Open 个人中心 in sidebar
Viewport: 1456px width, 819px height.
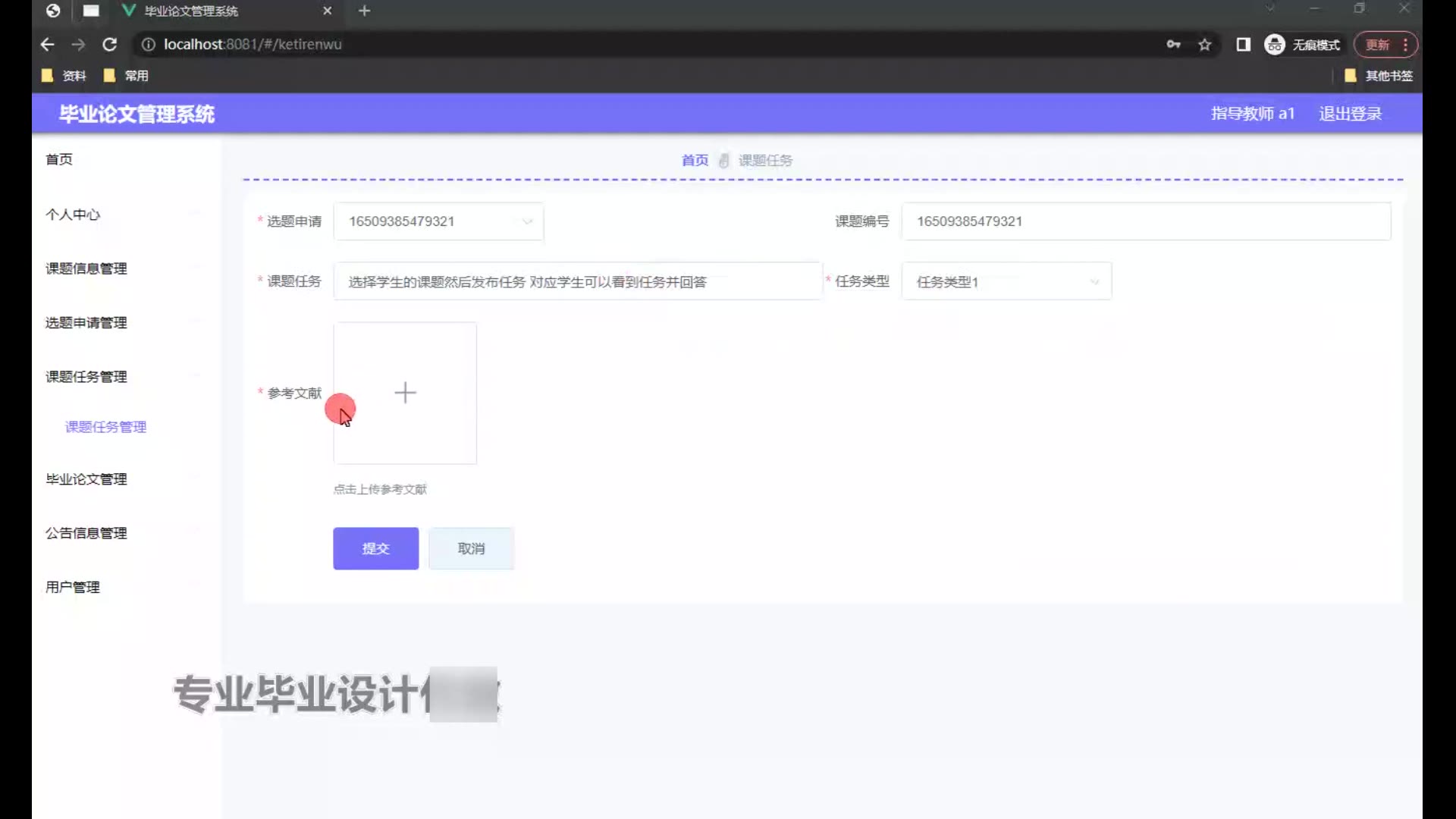(73, 215)
